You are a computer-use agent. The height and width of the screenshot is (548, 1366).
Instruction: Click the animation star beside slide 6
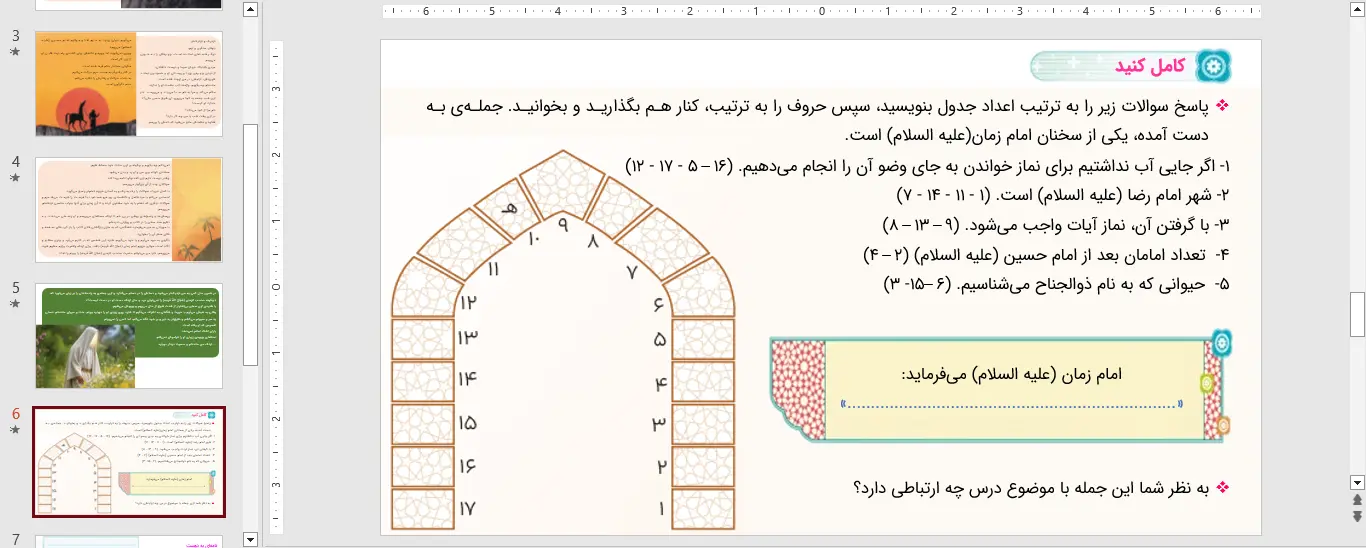click(x=15, y=429)
